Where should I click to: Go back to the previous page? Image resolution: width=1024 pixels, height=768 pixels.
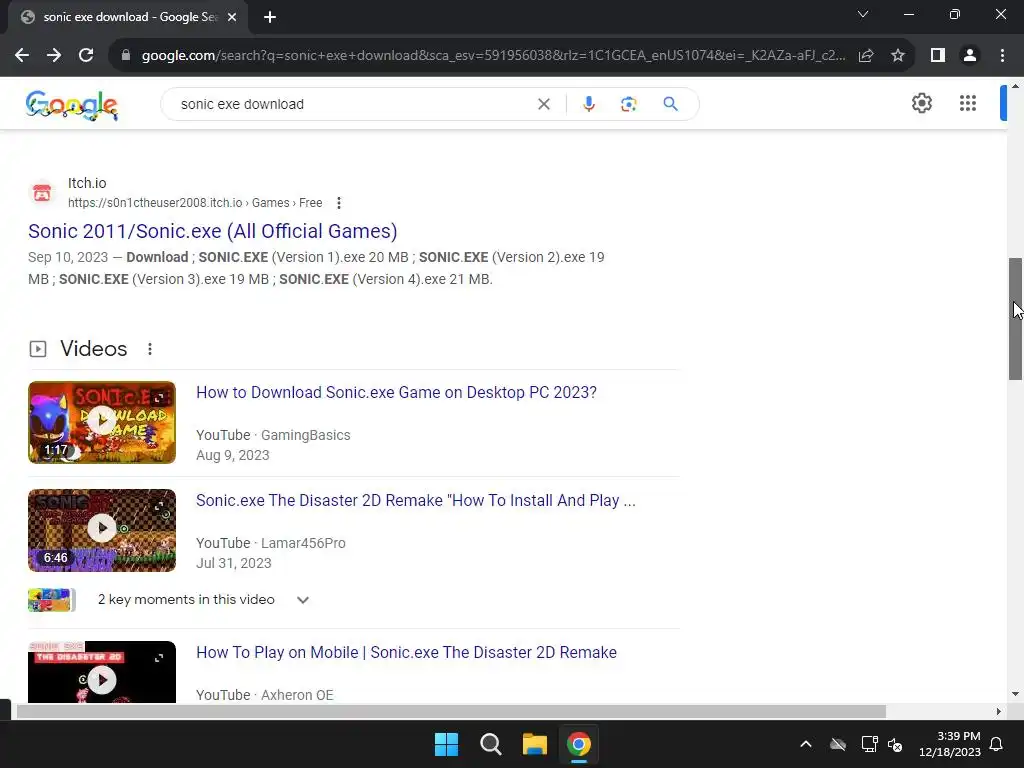tap(22, 56)
